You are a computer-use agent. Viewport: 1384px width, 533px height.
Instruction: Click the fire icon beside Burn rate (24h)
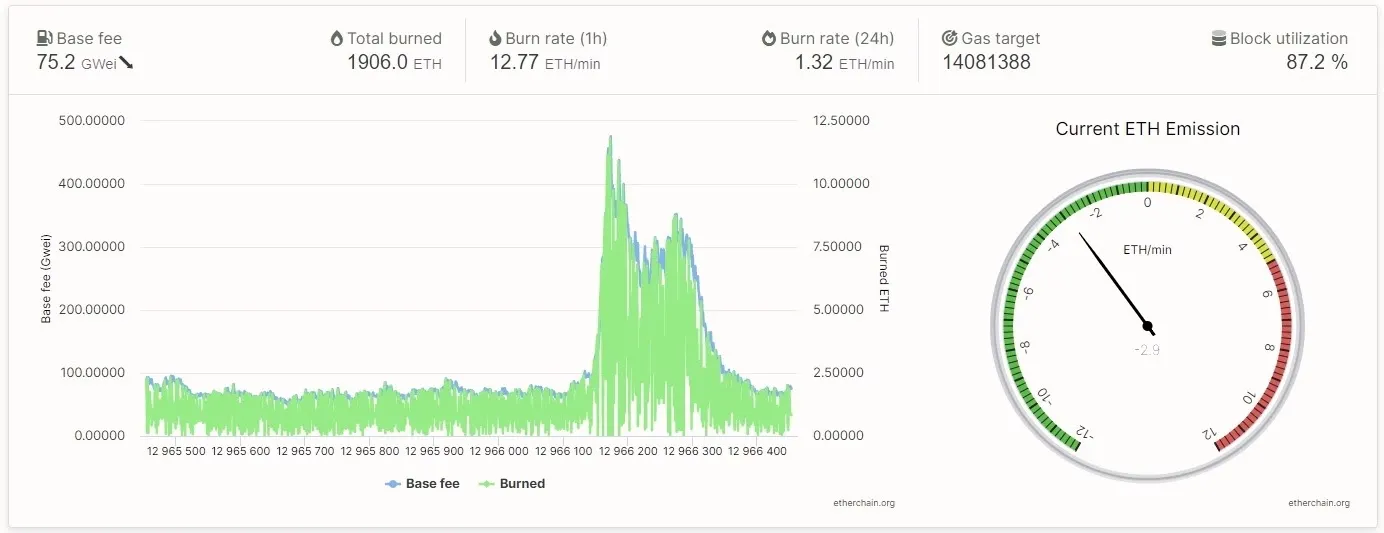coord(768,39)
